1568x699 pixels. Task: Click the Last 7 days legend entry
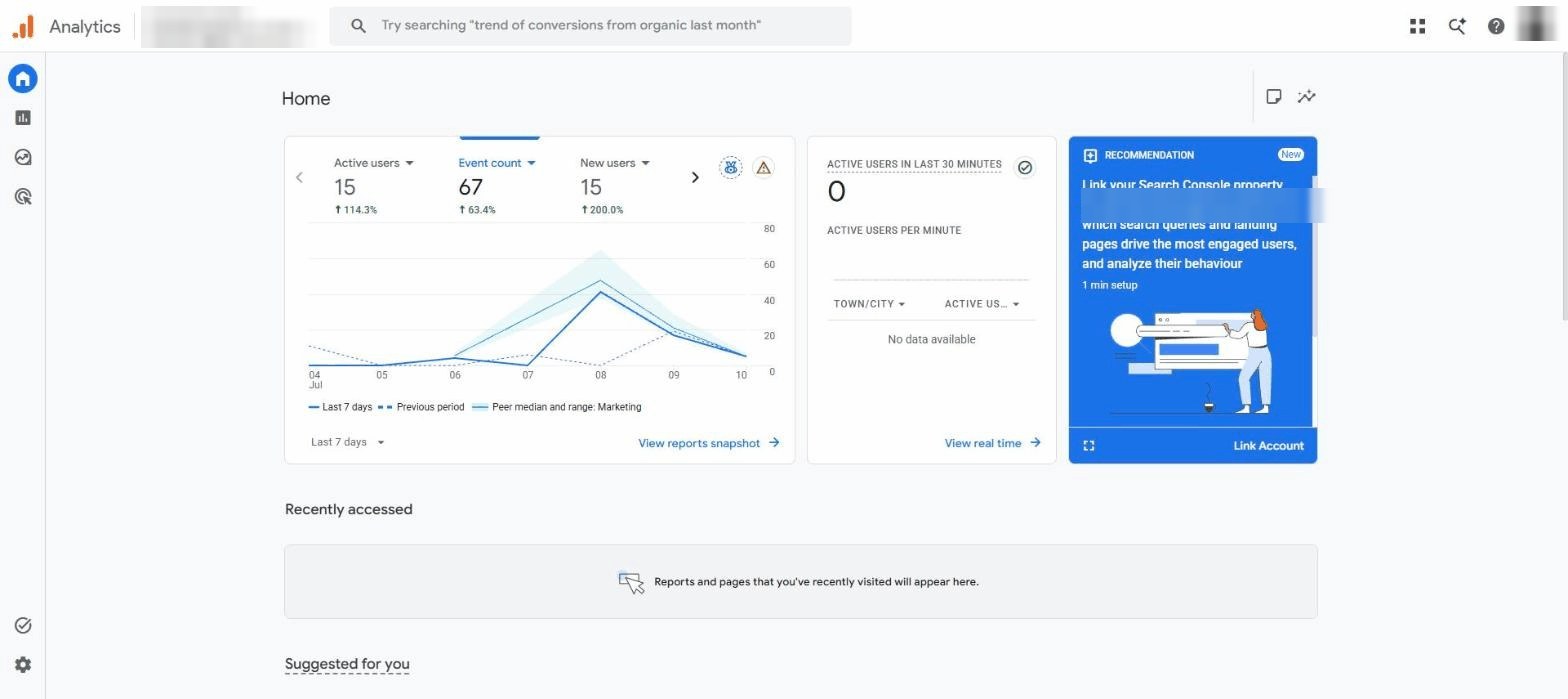(x=341, y=407)
